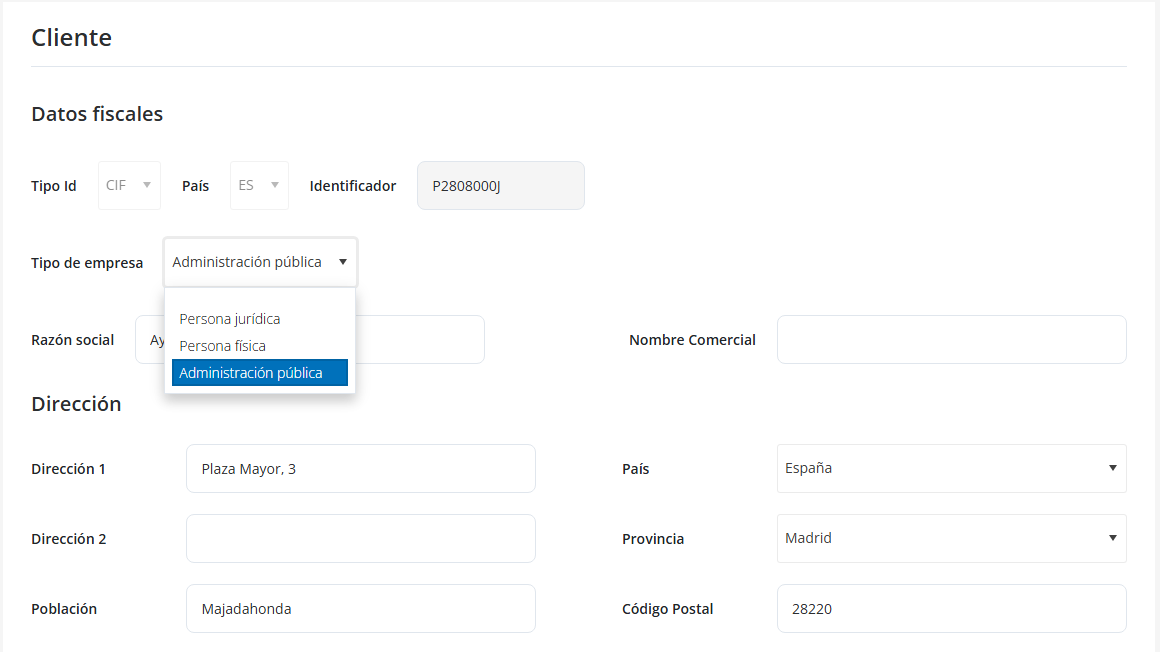Image resolution: width=1160 pixels, height=652 pixels.
Task: Open the País España dropdown
Action: [951, 468]
